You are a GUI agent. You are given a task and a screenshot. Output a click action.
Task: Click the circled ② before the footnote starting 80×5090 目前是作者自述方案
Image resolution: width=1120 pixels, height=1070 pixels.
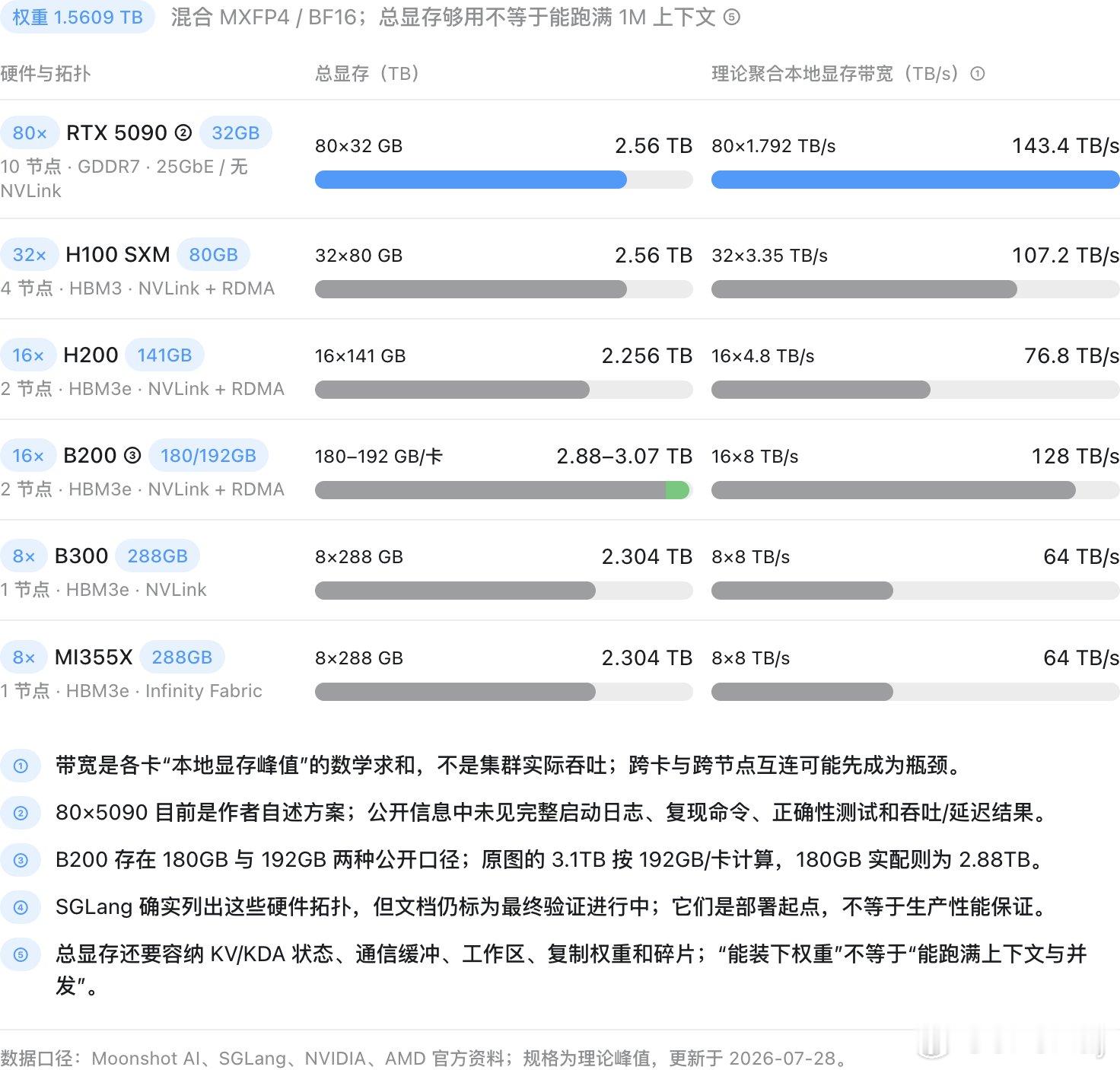click(x=21, y=813)
